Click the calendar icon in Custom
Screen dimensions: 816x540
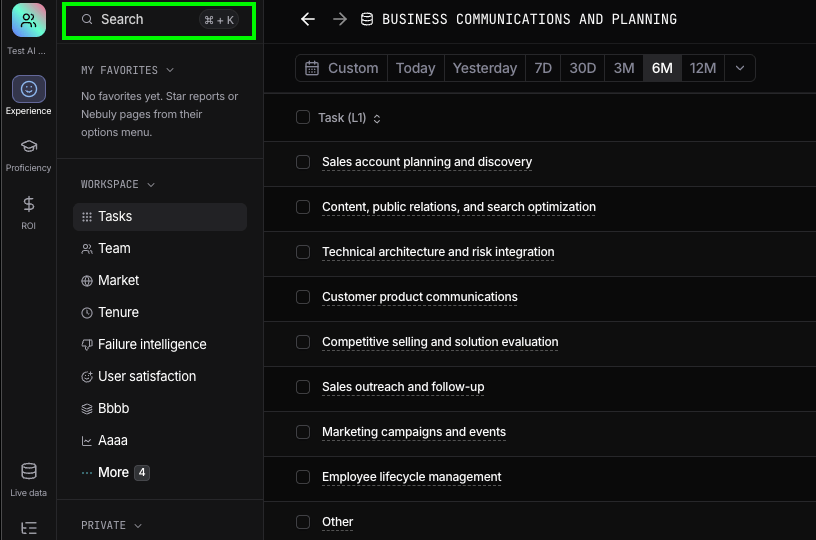(312, 68)
